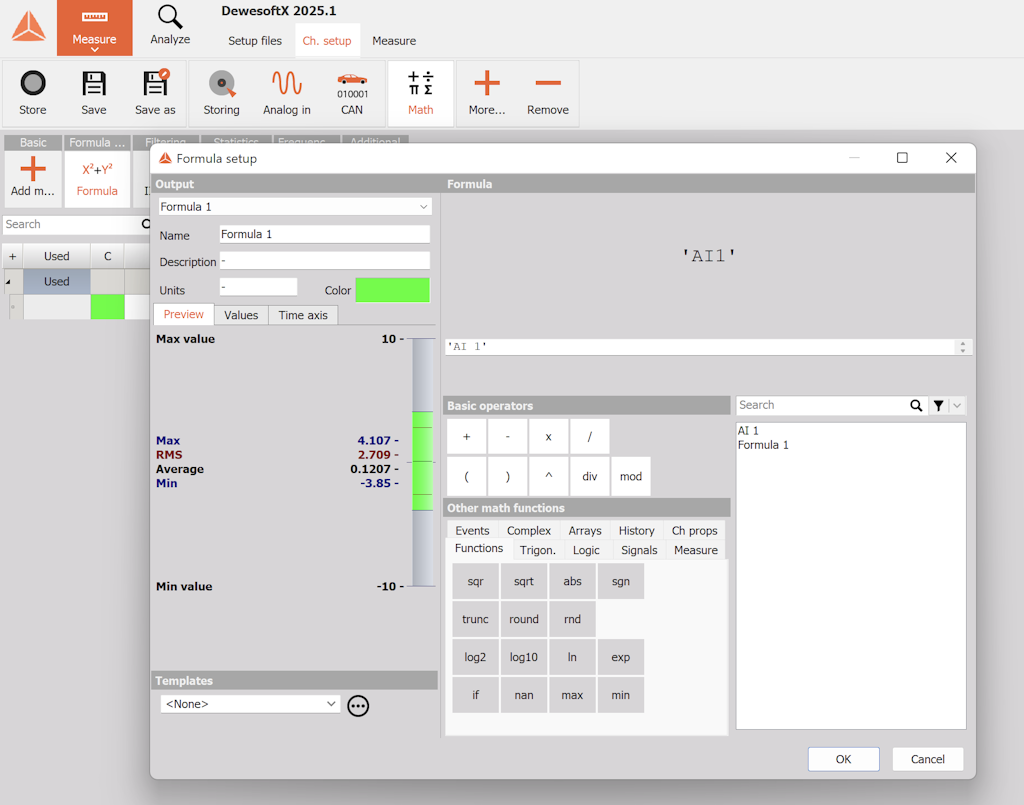Click the Units input field

click(259, 287)
